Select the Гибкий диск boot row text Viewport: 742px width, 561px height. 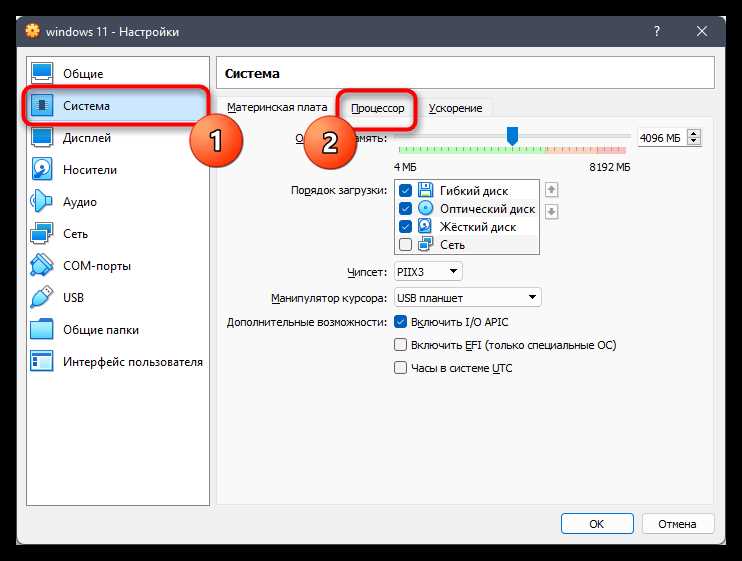(x=474, y=191)
